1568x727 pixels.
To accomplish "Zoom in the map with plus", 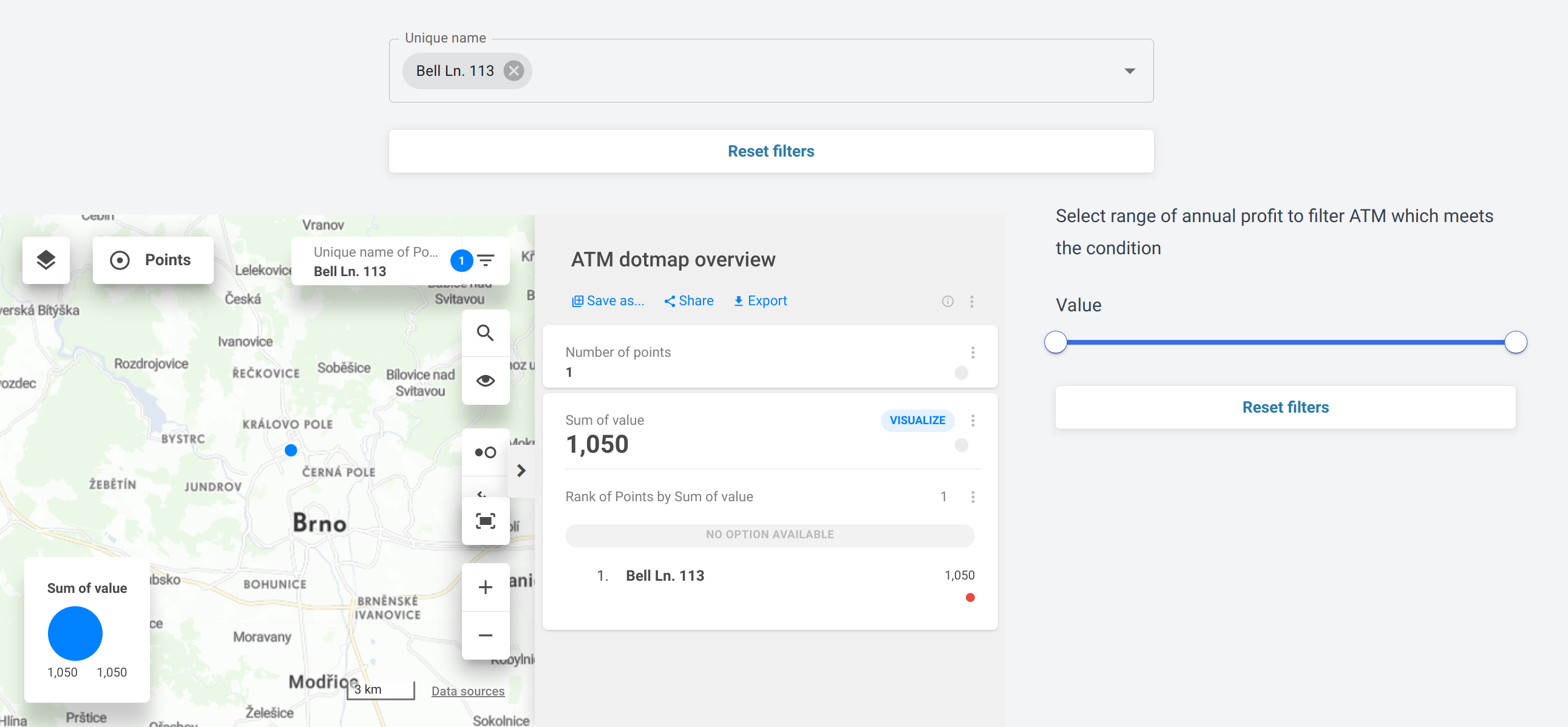I will (x=485, y=587).
